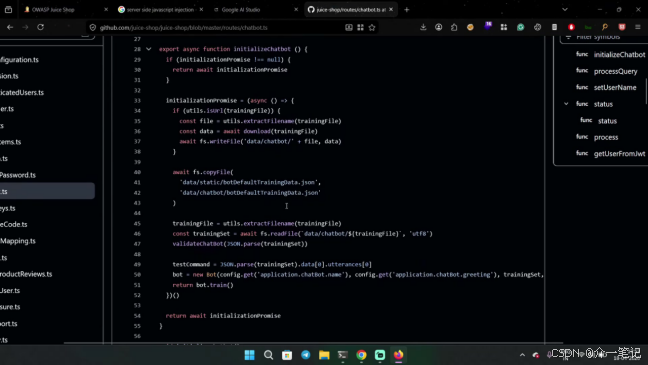Jump to process in symbols list
648x365 pixels.
[606, 137]
